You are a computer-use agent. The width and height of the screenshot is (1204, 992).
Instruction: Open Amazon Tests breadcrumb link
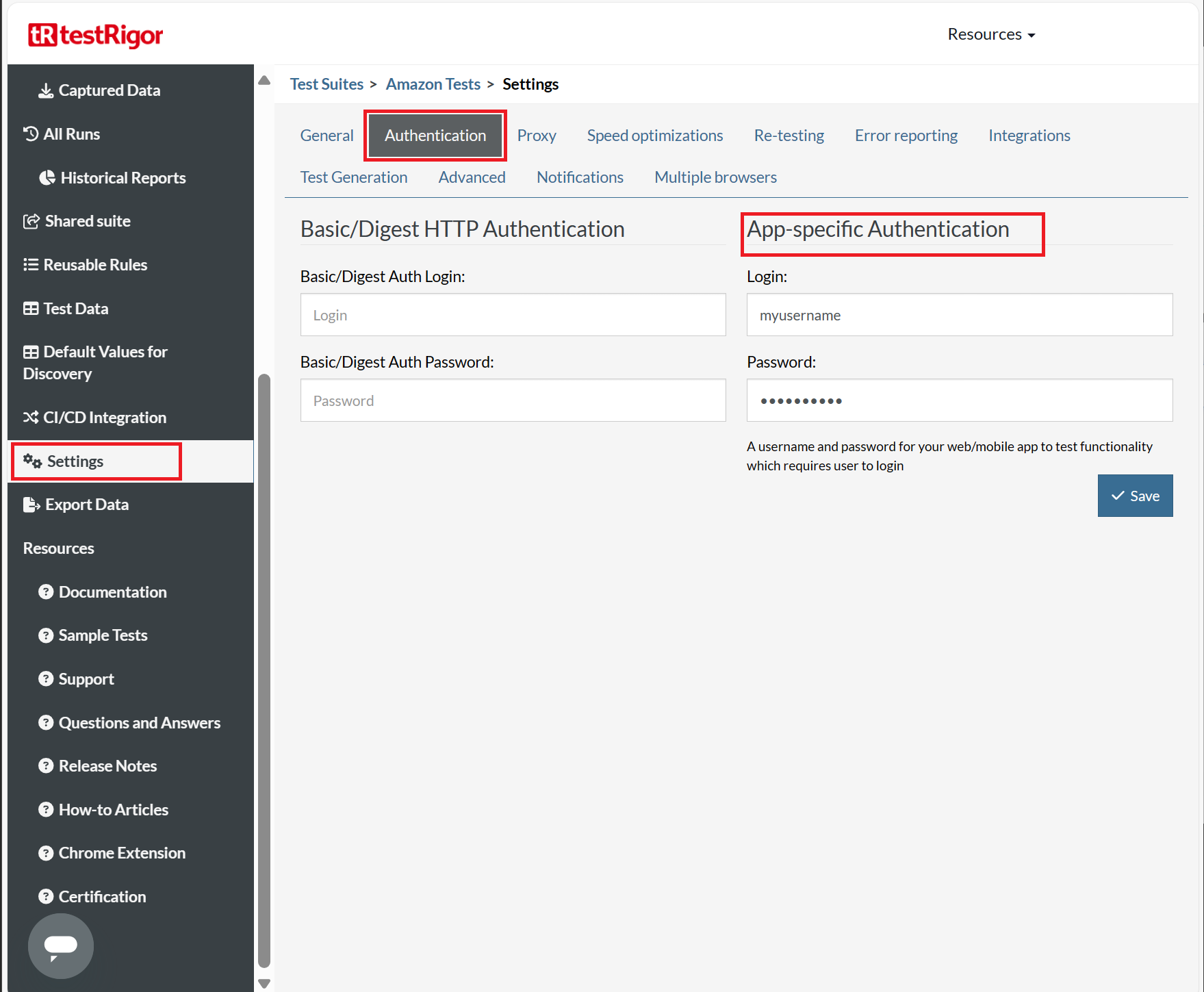(433, 84)
